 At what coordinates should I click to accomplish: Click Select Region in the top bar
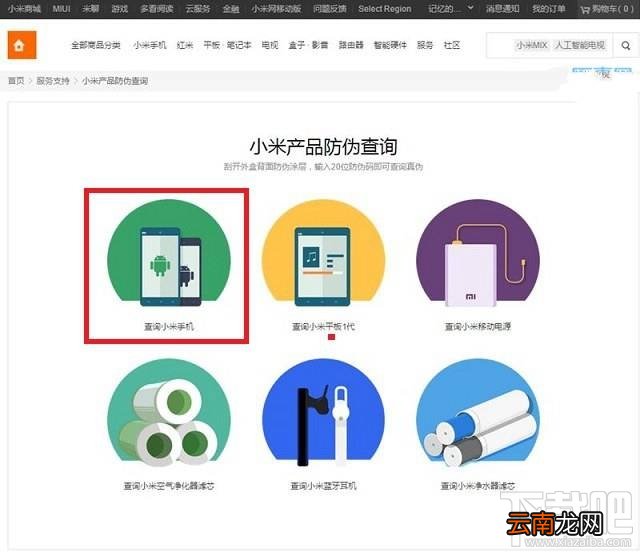pos(384,9)
